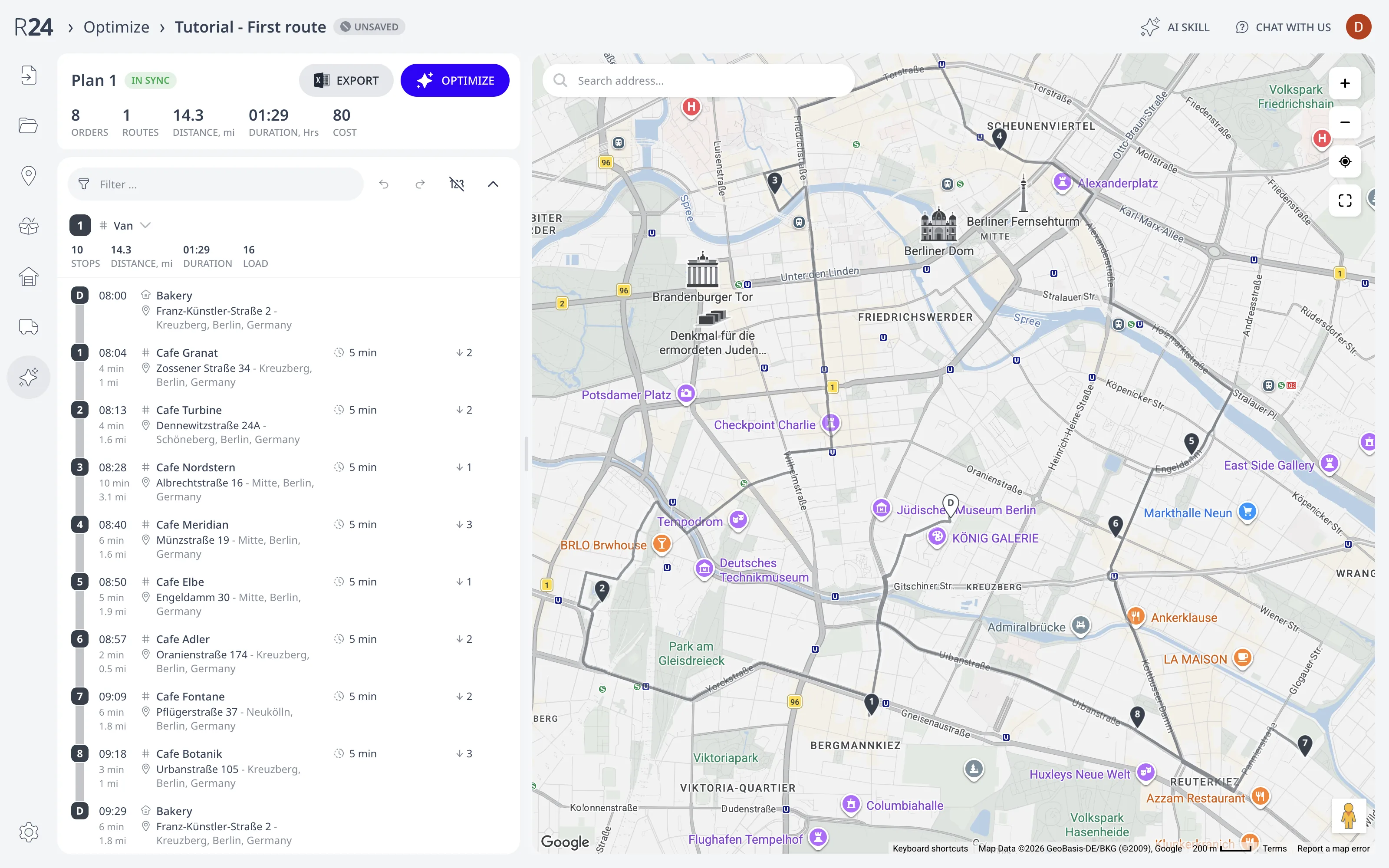
Task: Center map on my location
Action: (1345, 161)
